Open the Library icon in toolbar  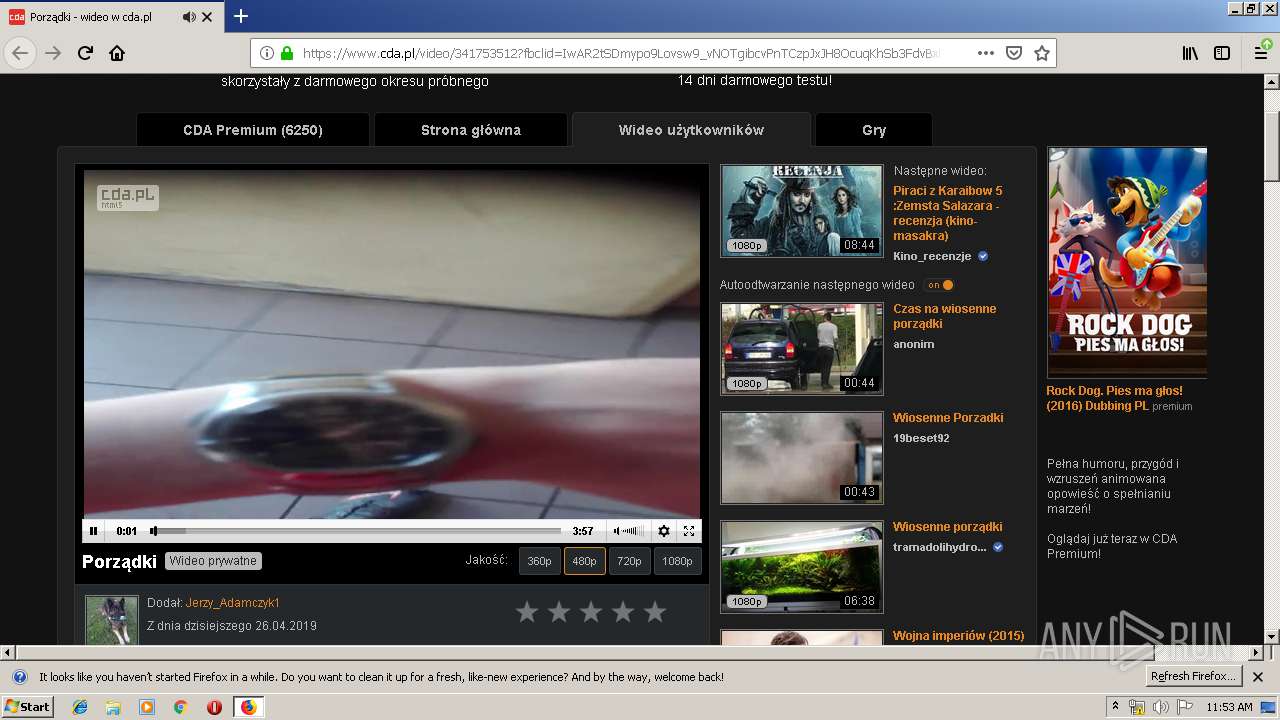point(1190,53)
